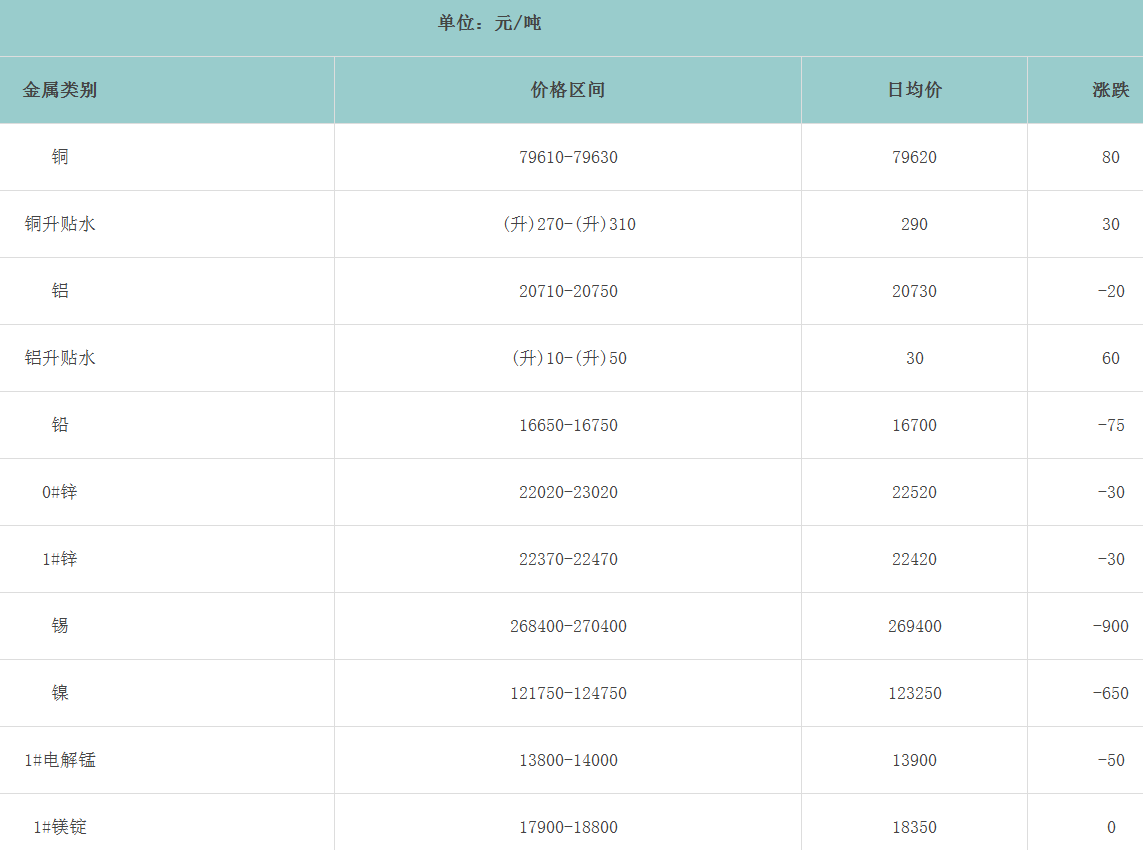Viewport: 1143px width, 850px height.
Task: Select the (升)270-(升)310 price range cell
Action: tap(568, 224)
